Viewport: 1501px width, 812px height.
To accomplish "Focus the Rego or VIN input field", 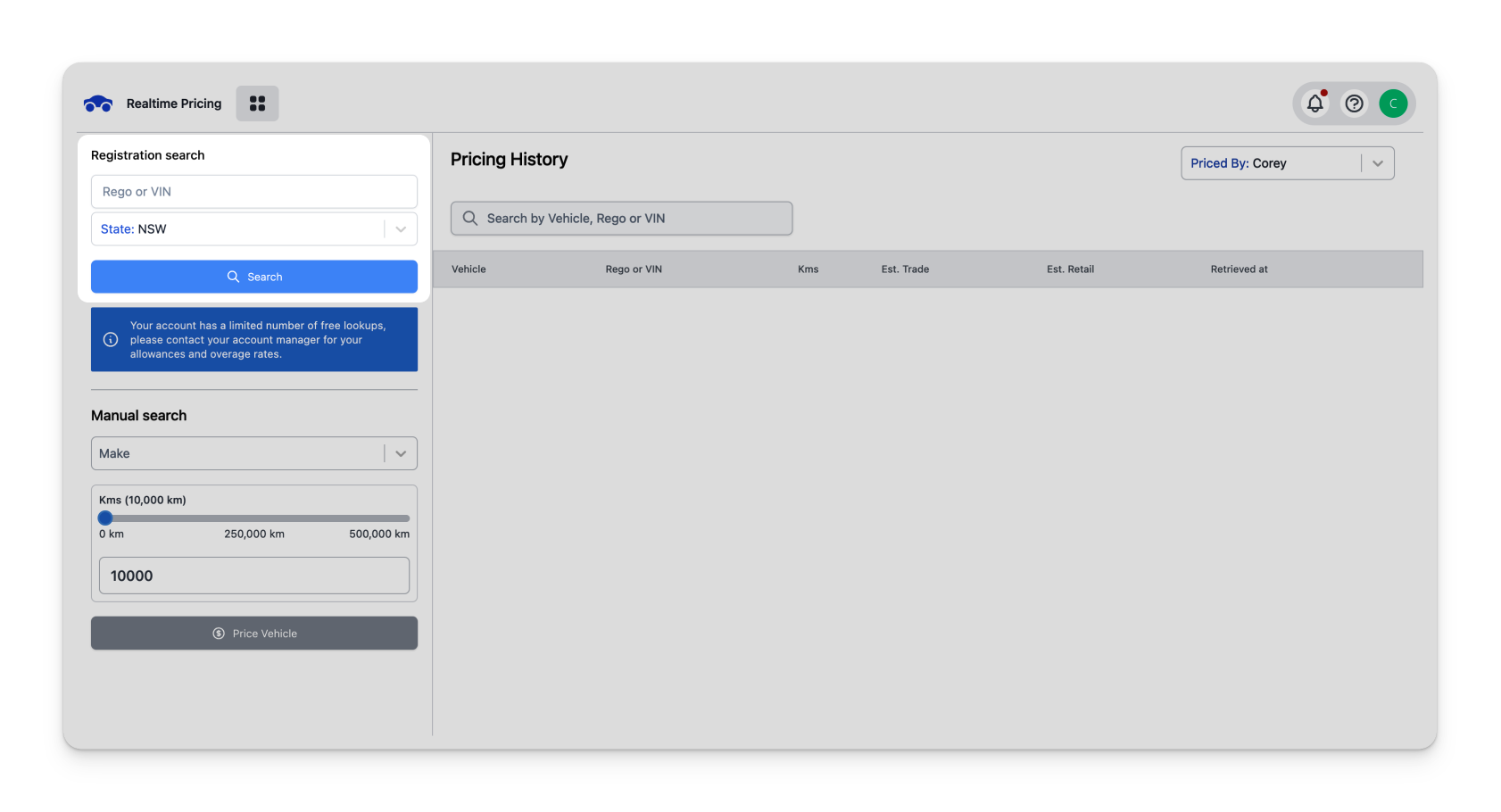I will (x=254, y=192).
